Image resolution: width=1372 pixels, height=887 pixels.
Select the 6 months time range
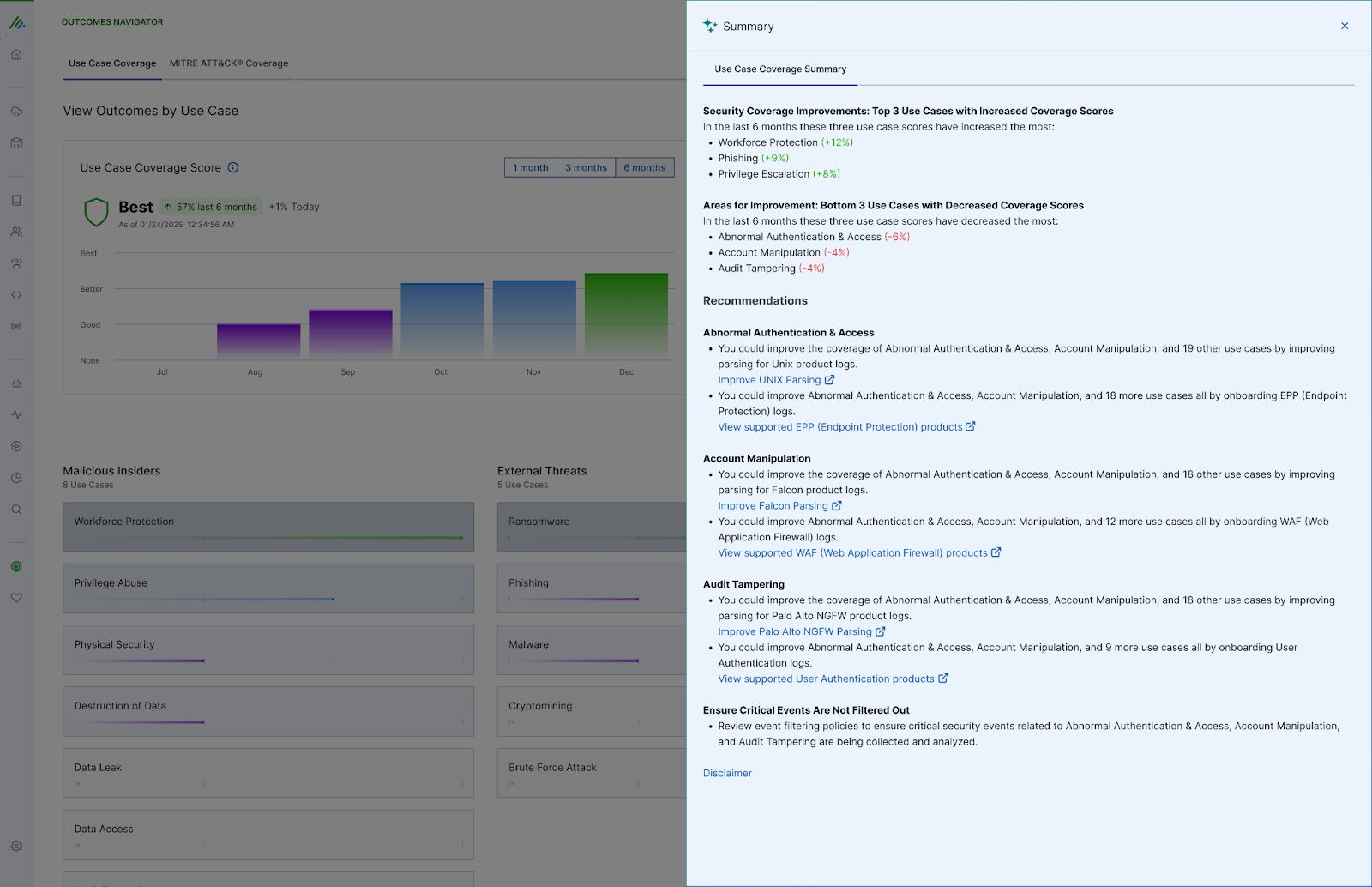point(644,168)
